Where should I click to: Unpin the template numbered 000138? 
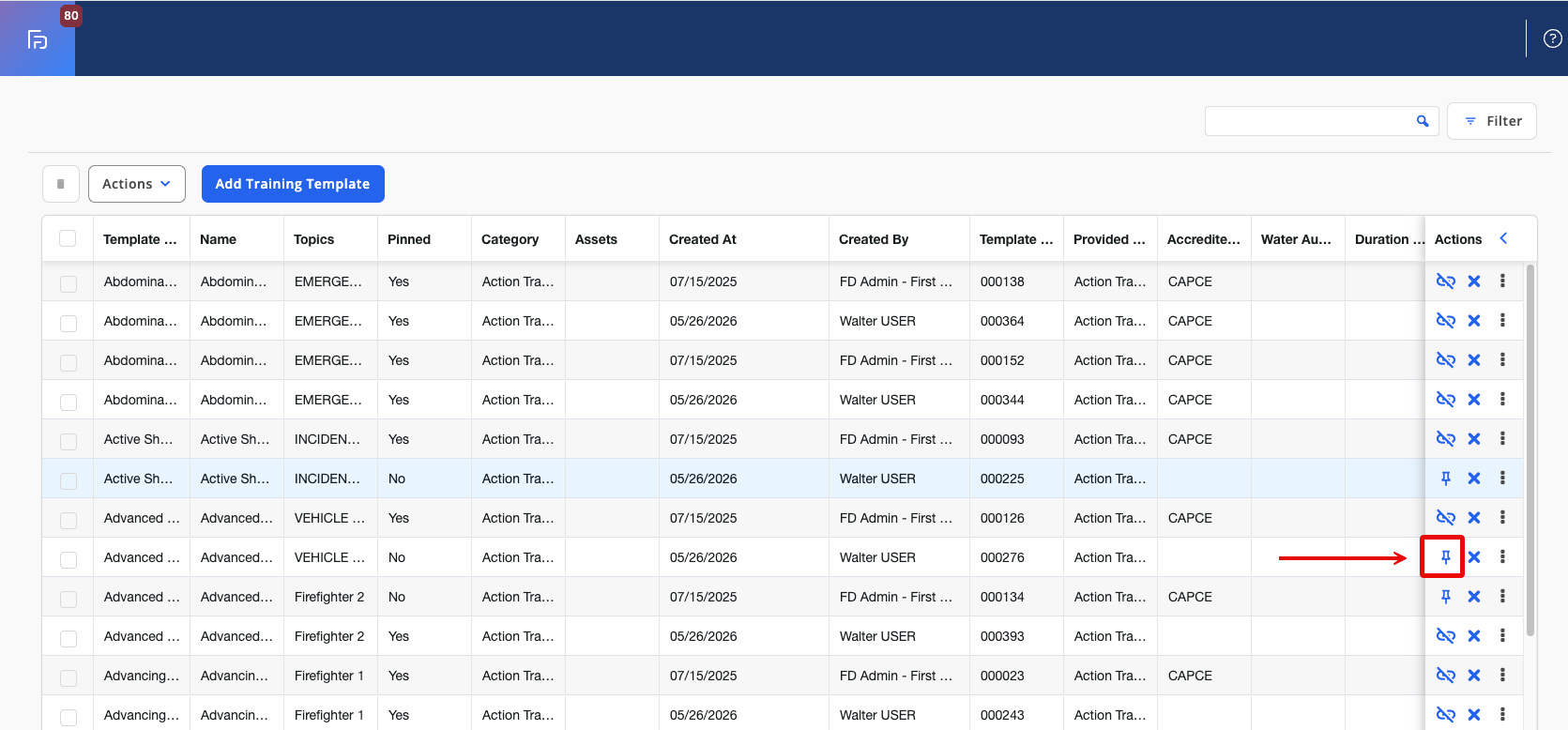[1445, 281]
